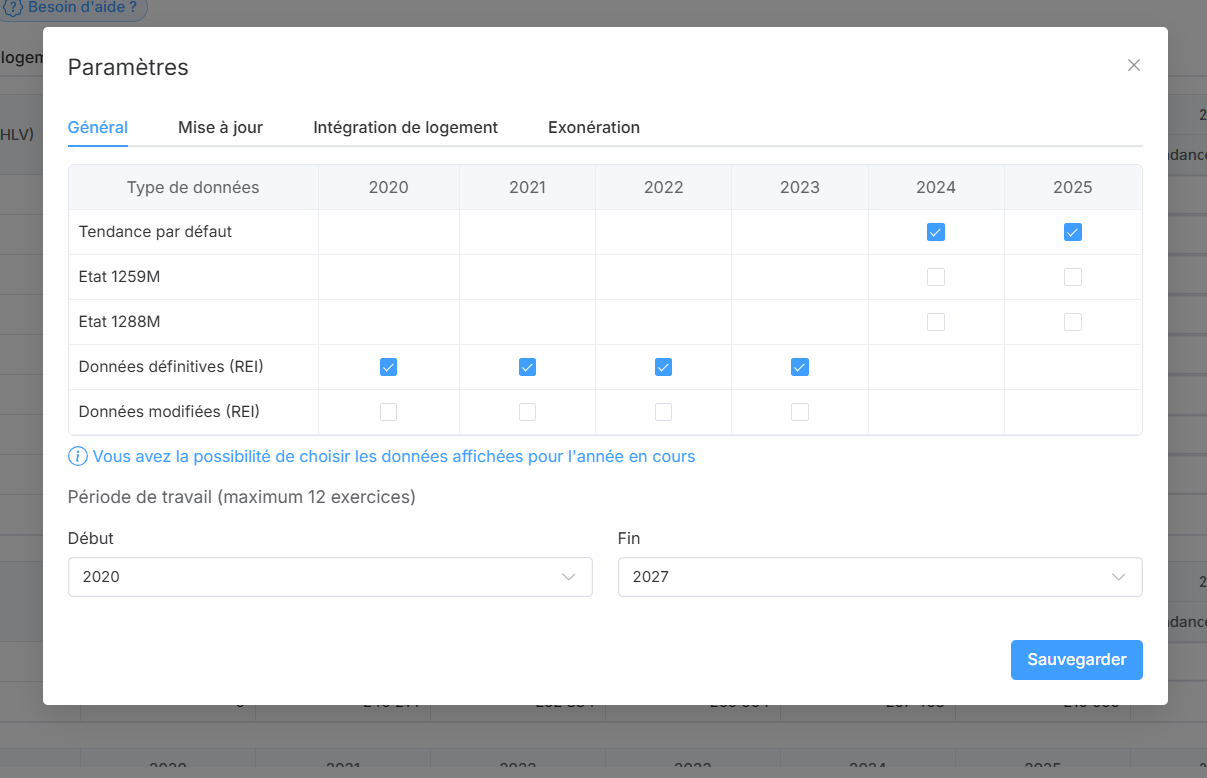The image size is (1207, 778).
Task: Switch to the Mise à jour tab
Action: tap(220, 127)
